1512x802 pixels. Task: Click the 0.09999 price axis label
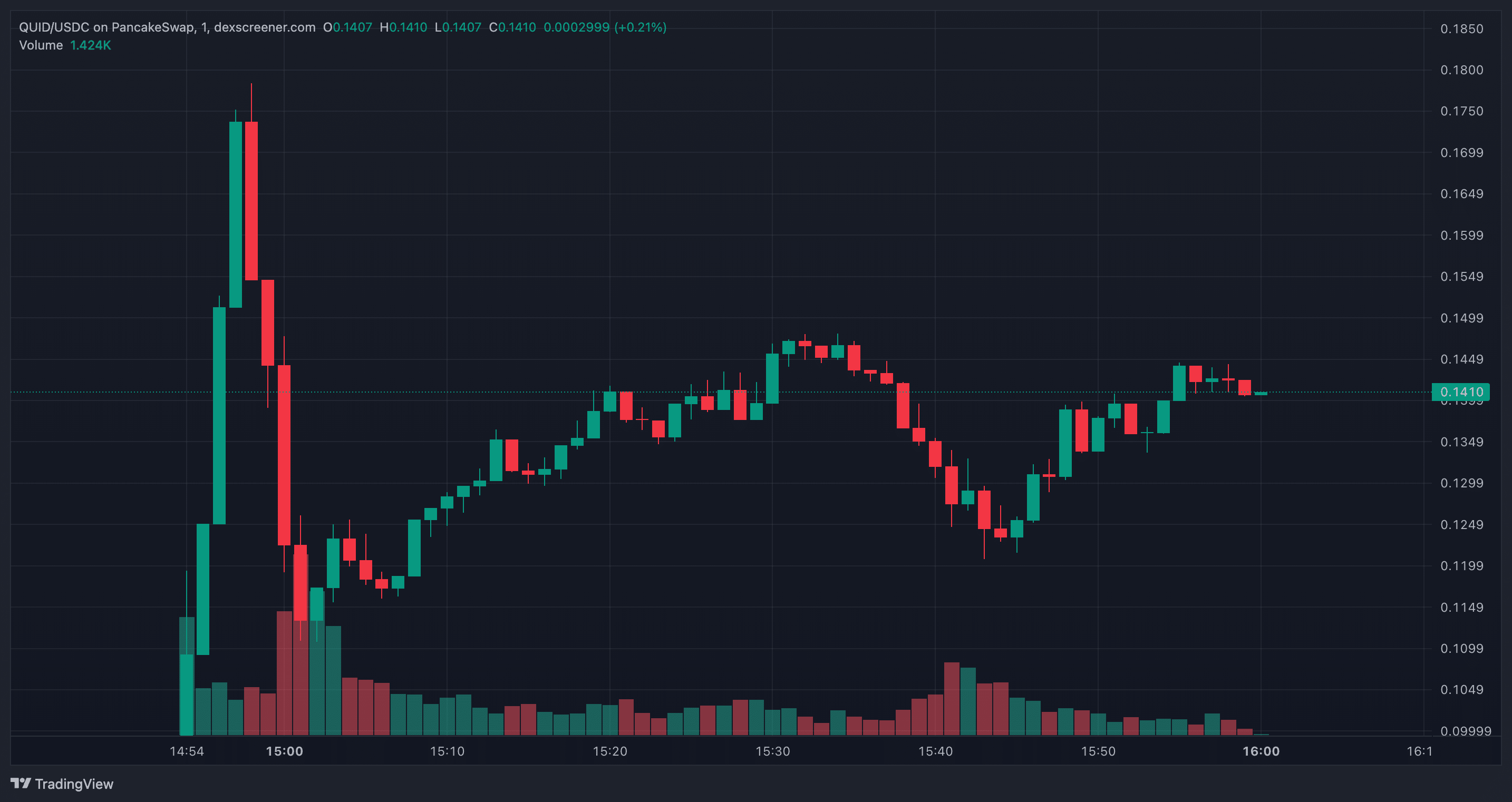[x=1466, y=731]
